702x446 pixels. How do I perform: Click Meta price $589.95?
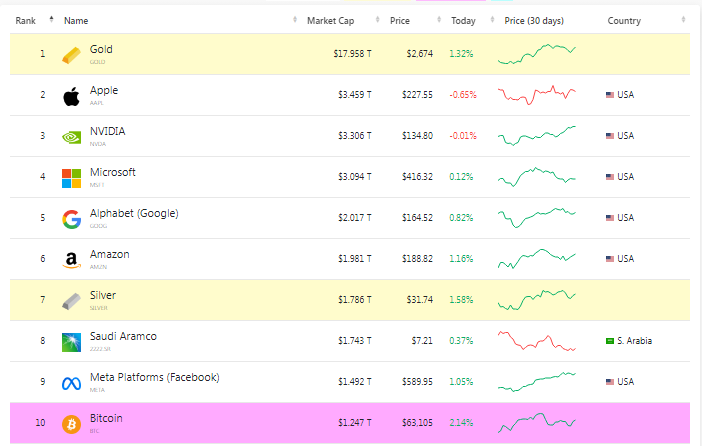tap(417, 382)
